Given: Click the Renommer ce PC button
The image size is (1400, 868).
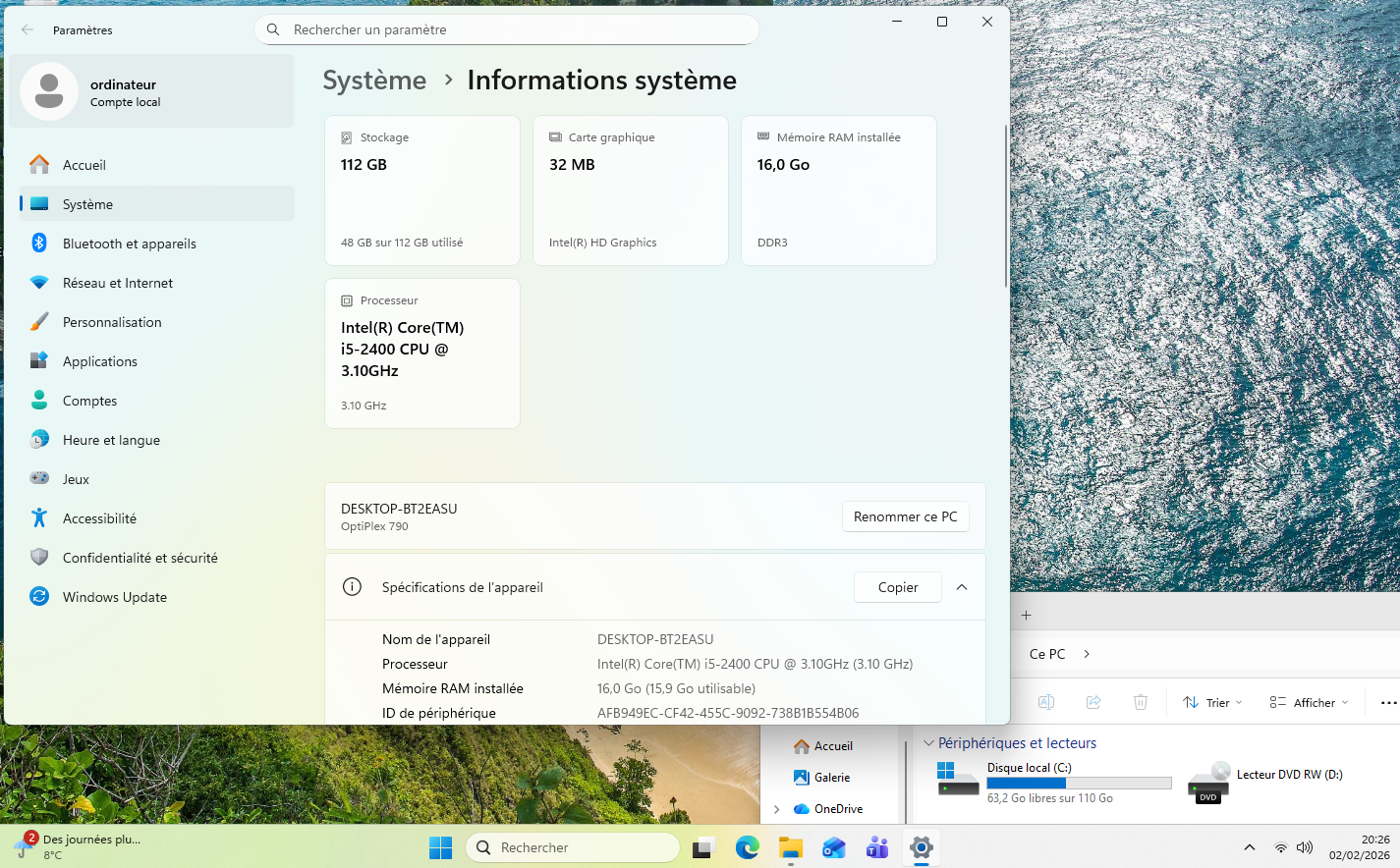Looking at the screenshot, I should click(905, 516).
